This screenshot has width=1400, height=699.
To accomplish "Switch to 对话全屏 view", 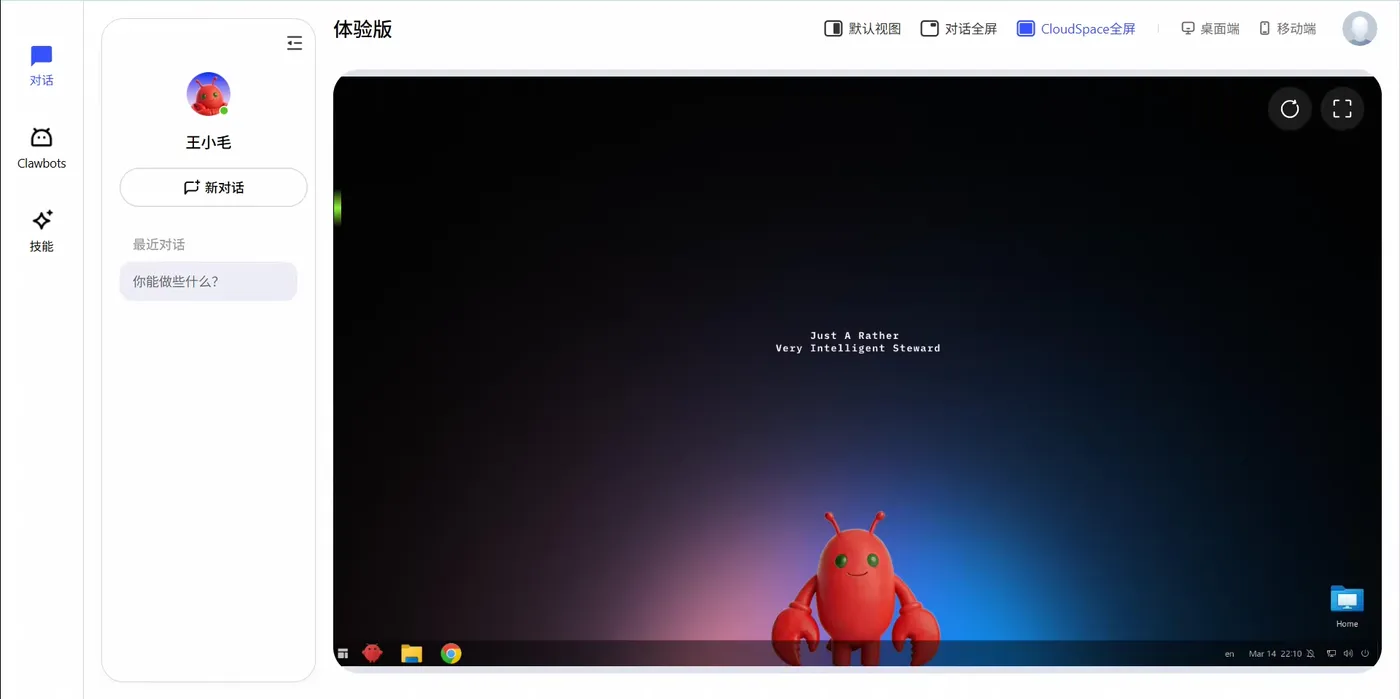I will click(958, 29).
